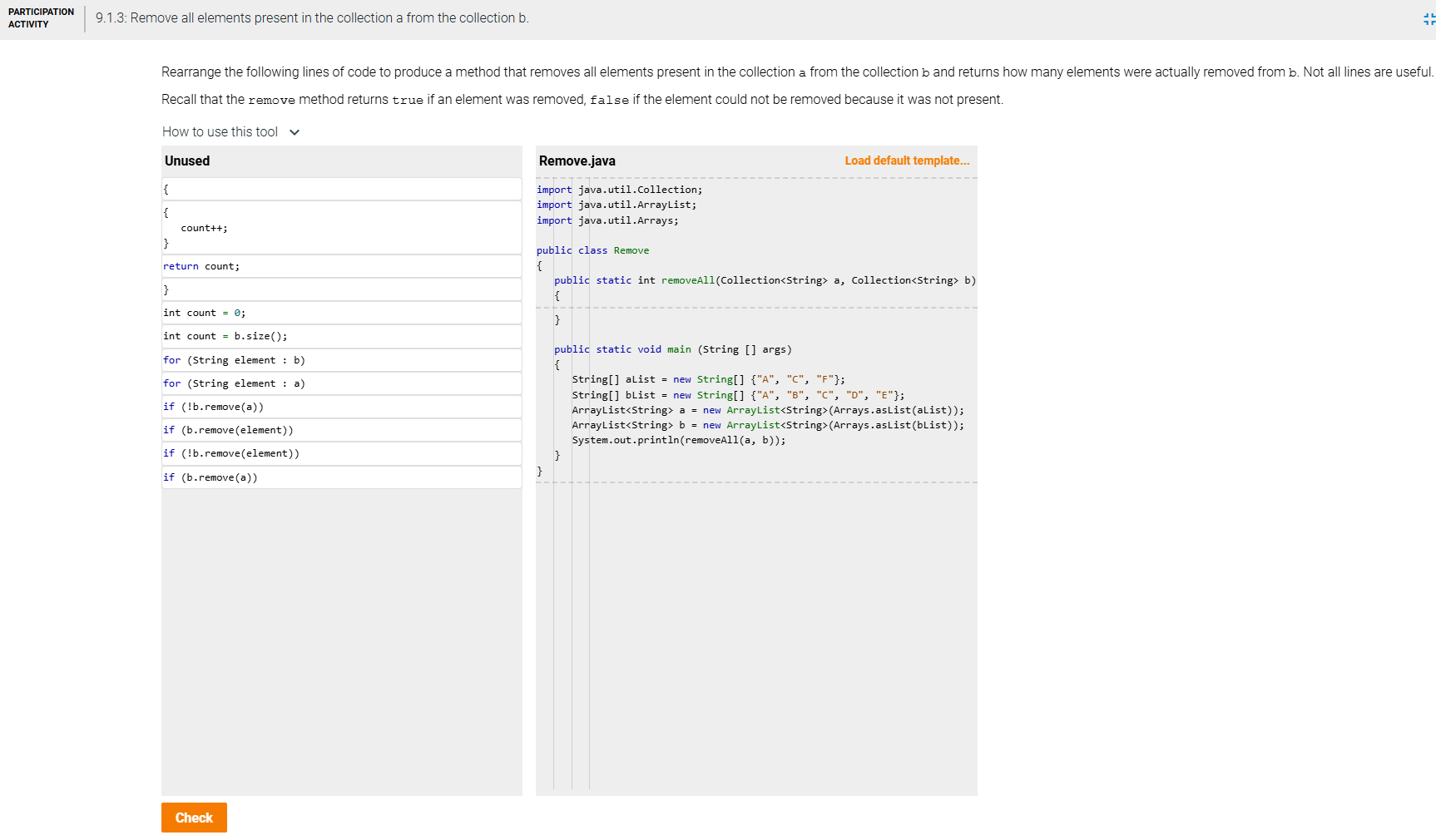Select the 'if (b.remove(element))' line
This screenshot has width=1436, height=840.
coord(342,430)
